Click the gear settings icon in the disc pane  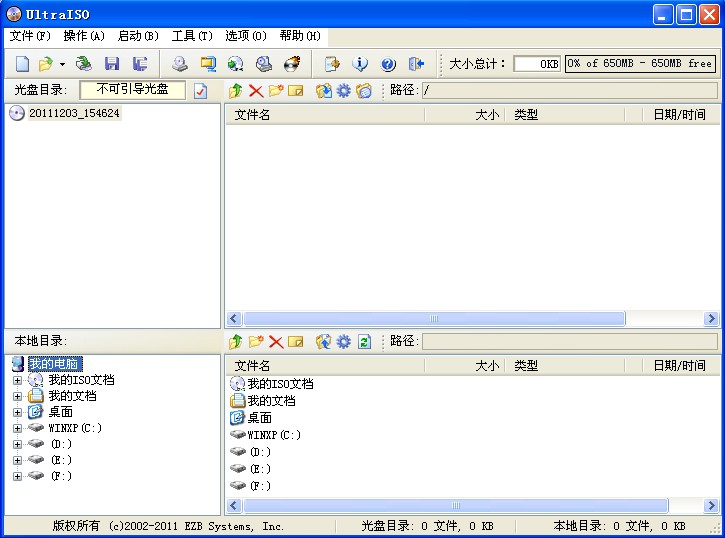(x=344, y=90)
